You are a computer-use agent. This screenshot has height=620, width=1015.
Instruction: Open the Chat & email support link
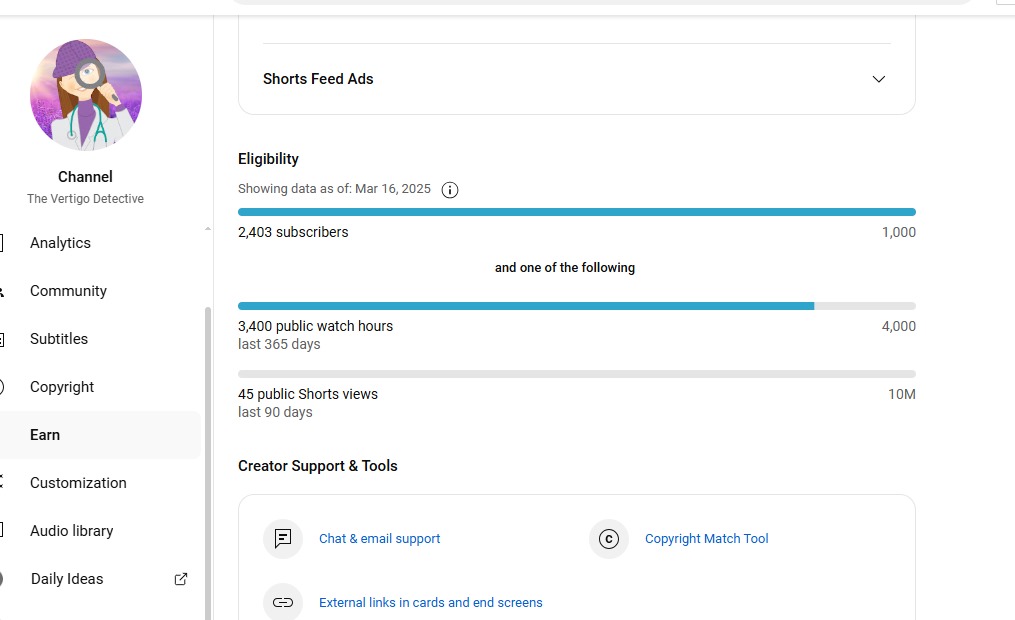(x=379, y=539)
